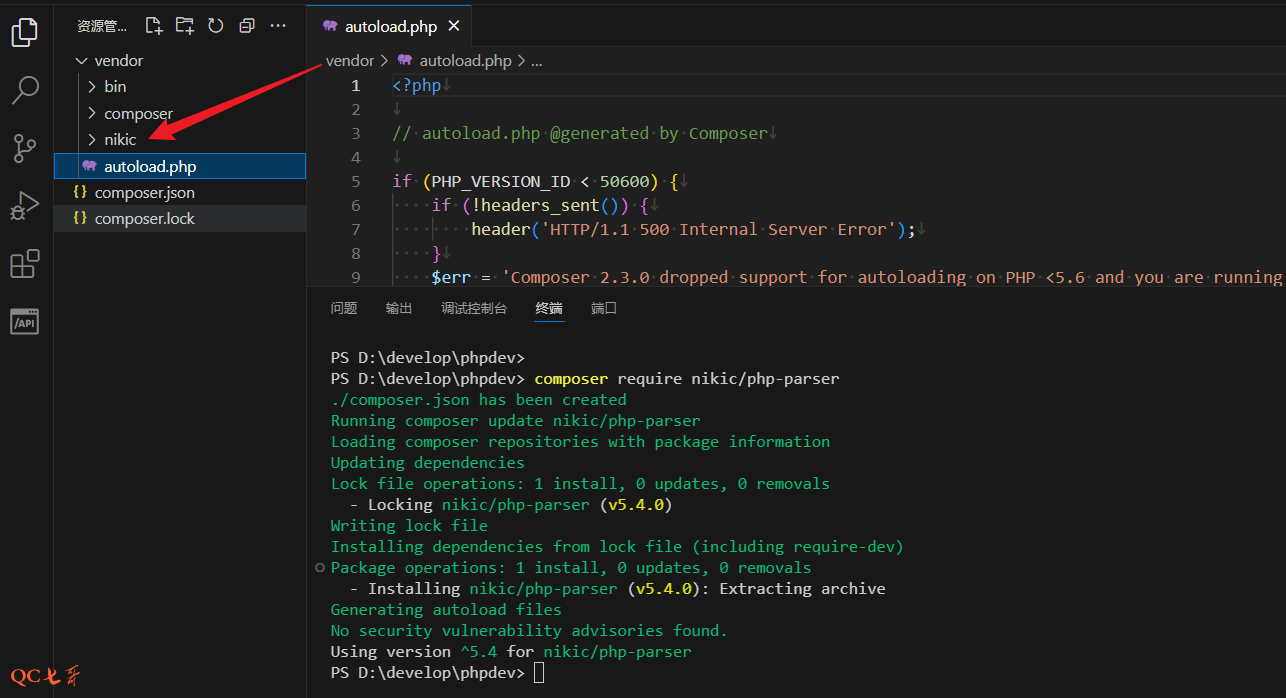This screenshot has width=1286, height=698.
Task: Click the Collapse Folders icon
Action: pyautogui.click(x=246, y=25)
